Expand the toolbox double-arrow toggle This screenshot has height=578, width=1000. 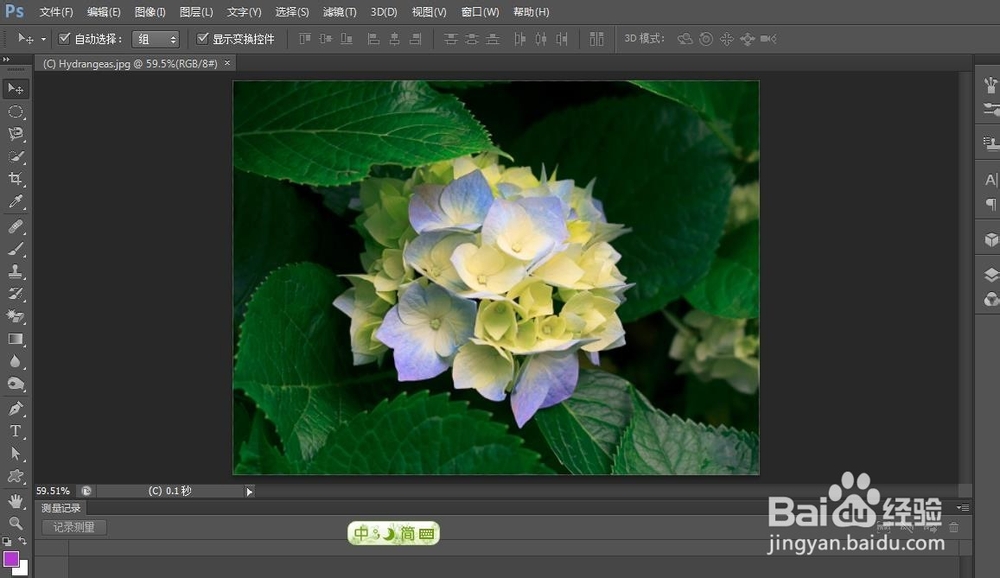pos(6,59)
